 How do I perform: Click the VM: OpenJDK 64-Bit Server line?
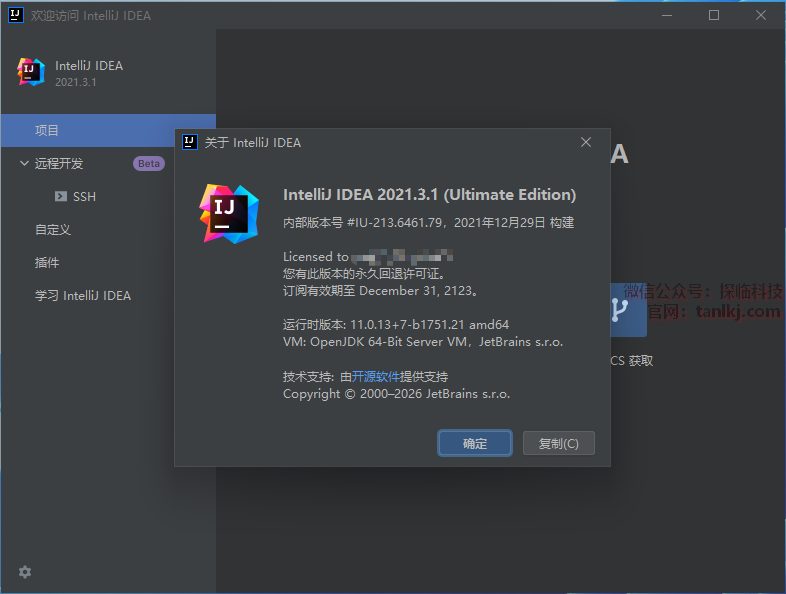tap(423, 342)
